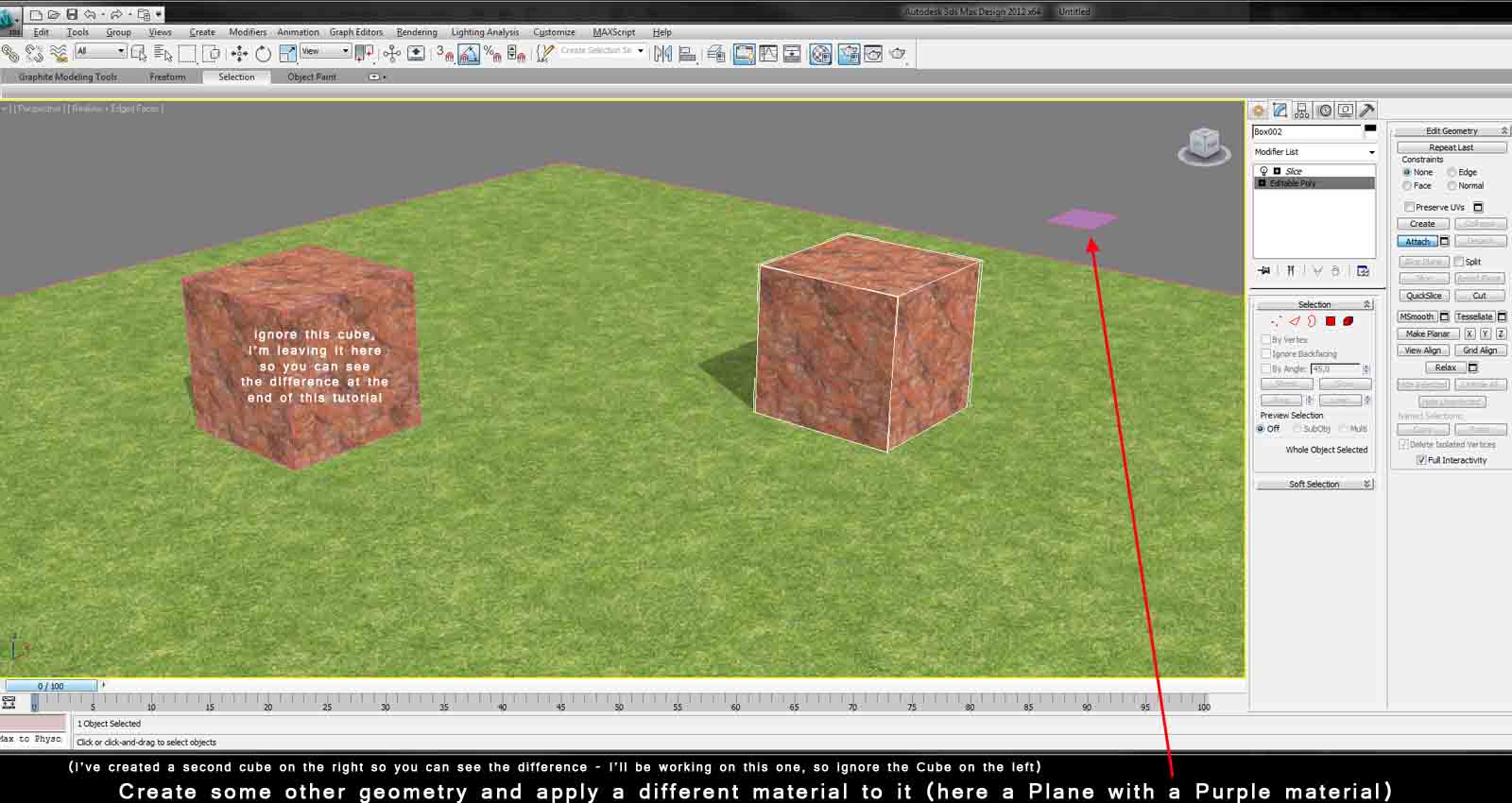Open the reference coordinate View dropdown
Screen dimensions: 1512x803
pos(325,51)
